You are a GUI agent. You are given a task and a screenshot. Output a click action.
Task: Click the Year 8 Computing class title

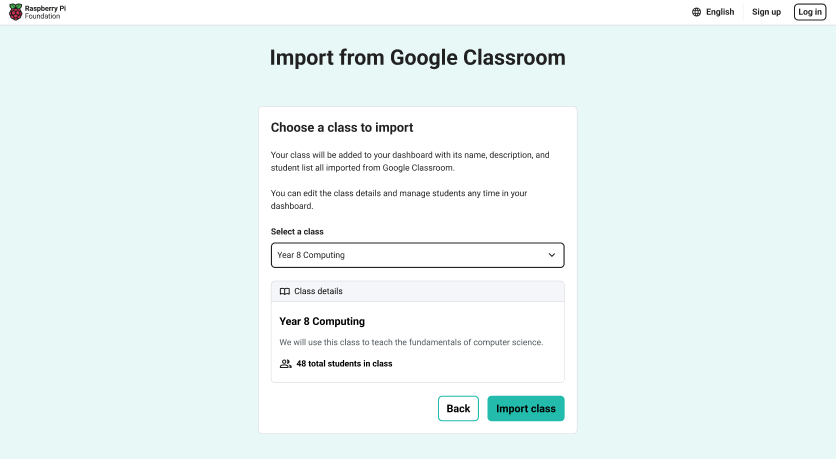(x=322, y=322)
